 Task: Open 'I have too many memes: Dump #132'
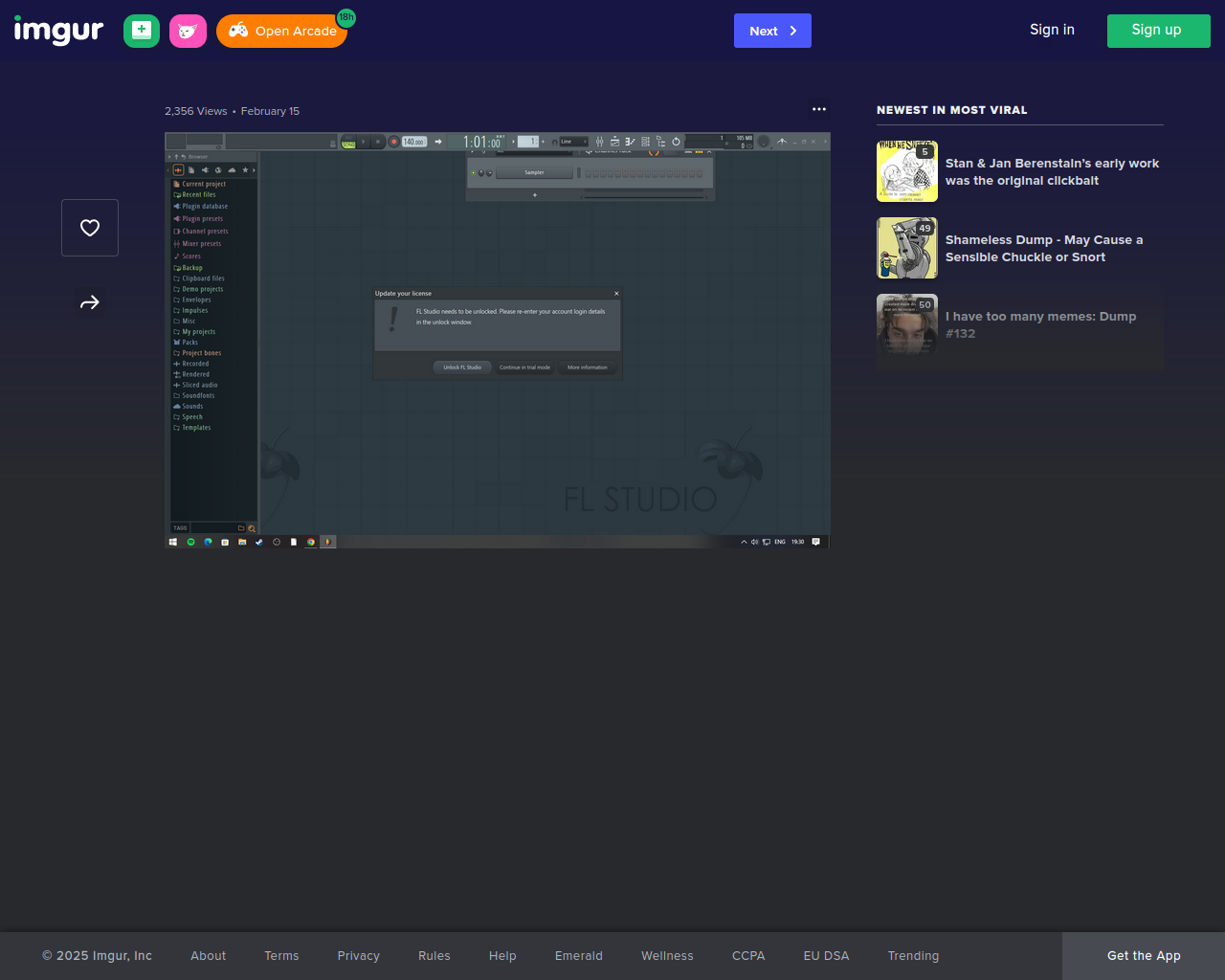[1041, 325]
